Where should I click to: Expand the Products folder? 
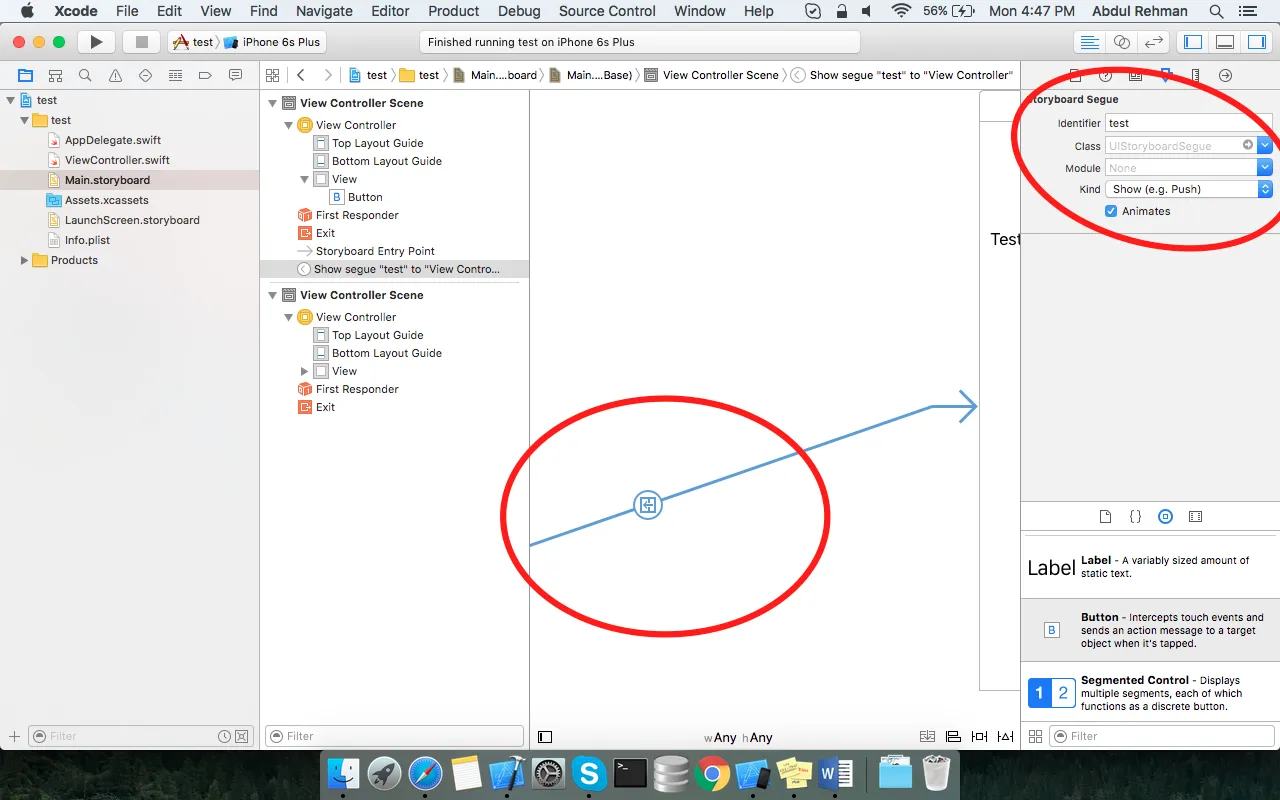(x=25, y=260)
